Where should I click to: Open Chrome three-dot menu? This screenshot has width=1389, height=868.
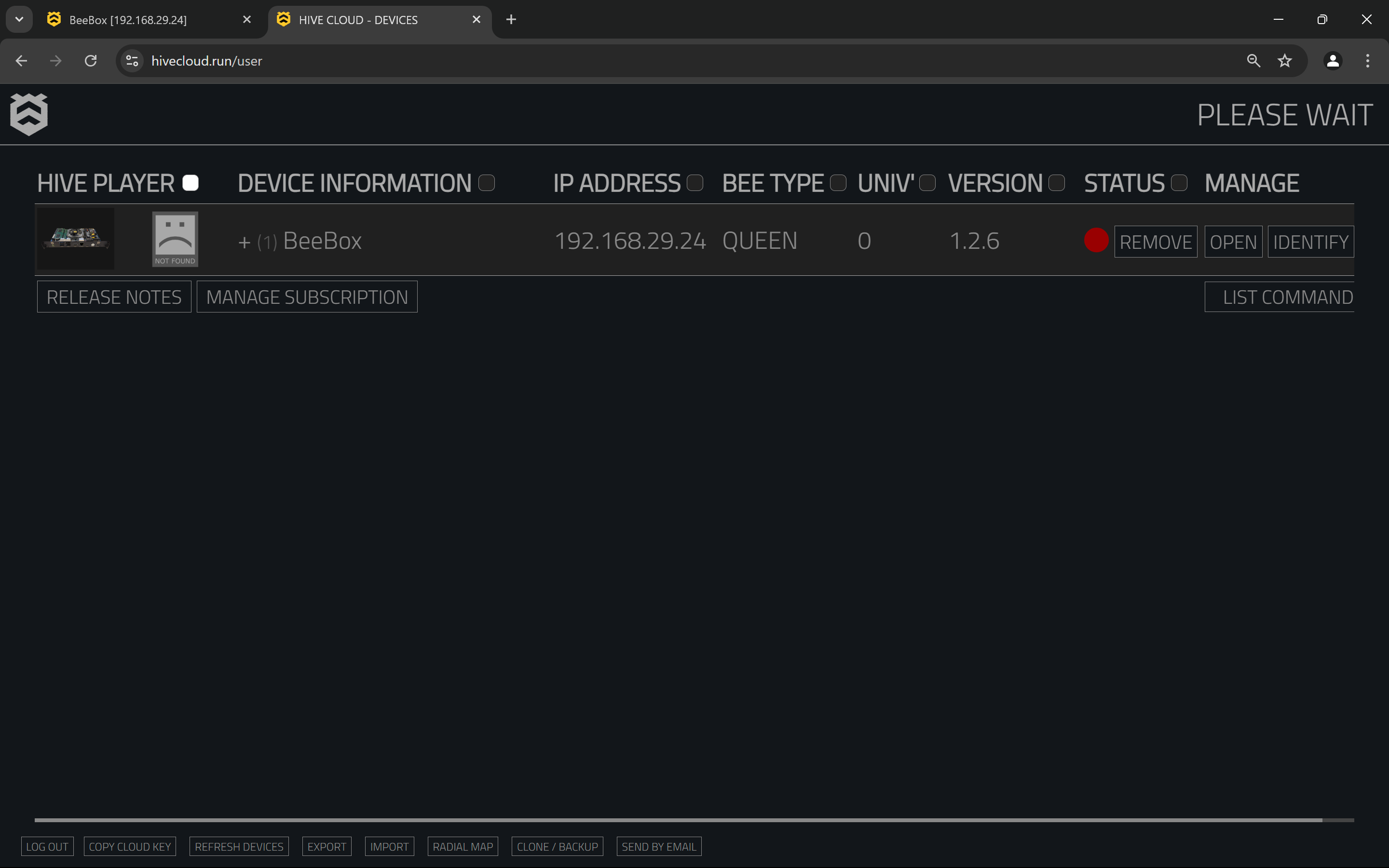coord(1368,61)
